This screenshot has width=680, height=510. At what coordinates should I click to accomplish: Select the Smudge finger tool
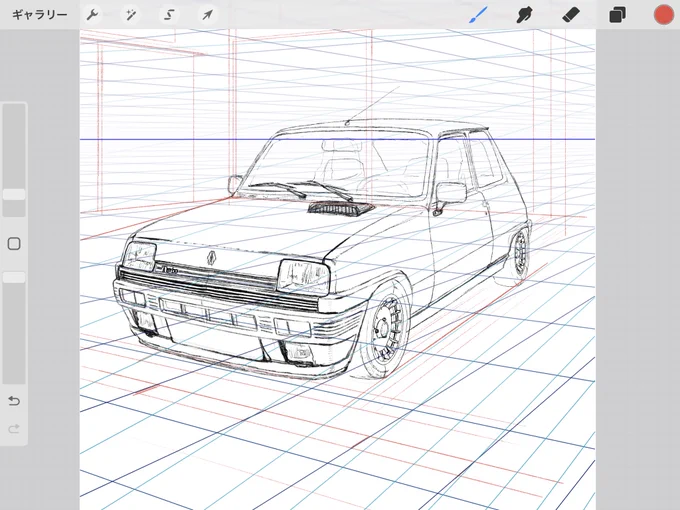pos(524,15)
